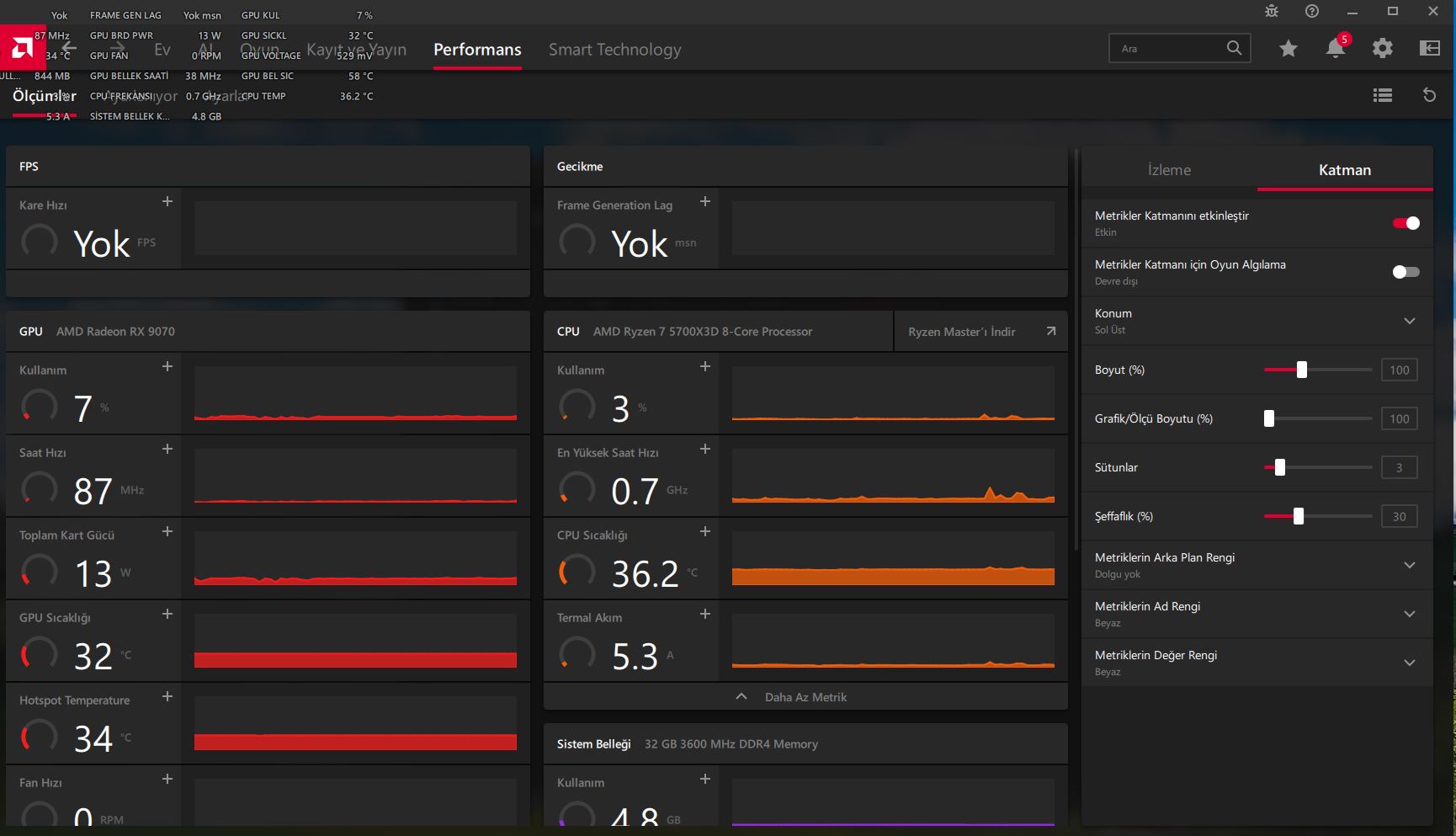This screenshot has width=1456, height=836.
Task: Add CPU Sıcaklığı with plus
Action: pyautogui.click(x=705, y=531)
